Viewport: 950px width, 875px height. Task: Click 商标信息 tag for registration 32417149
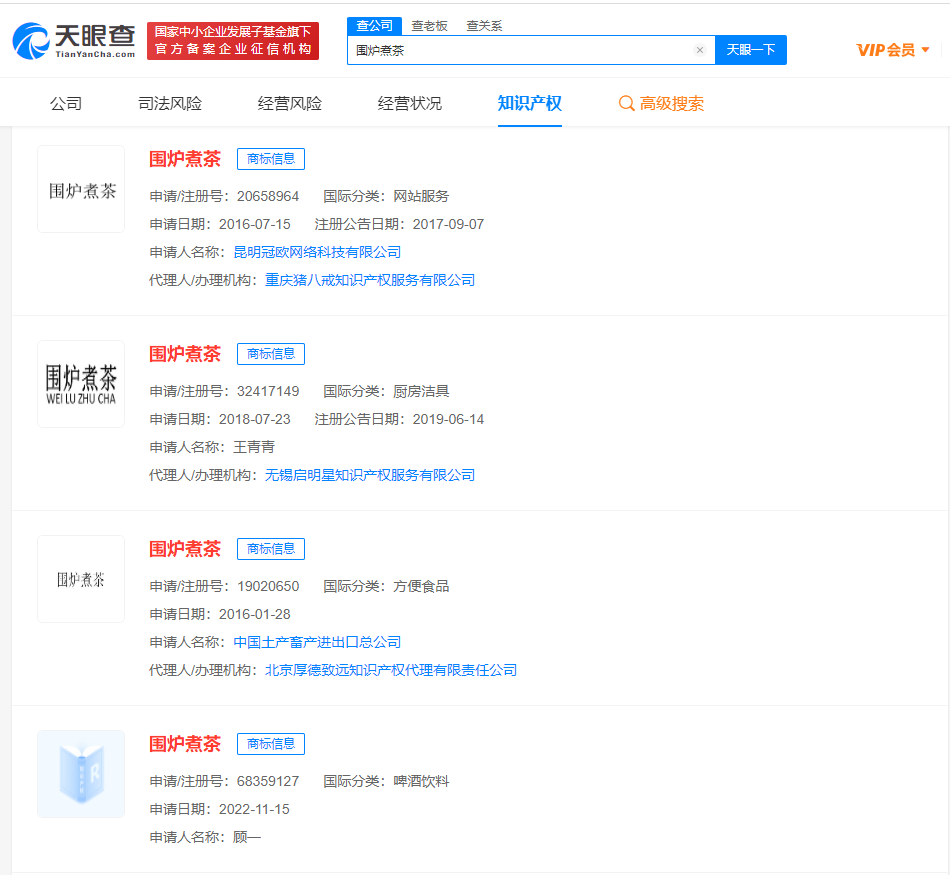coord(271,354)
